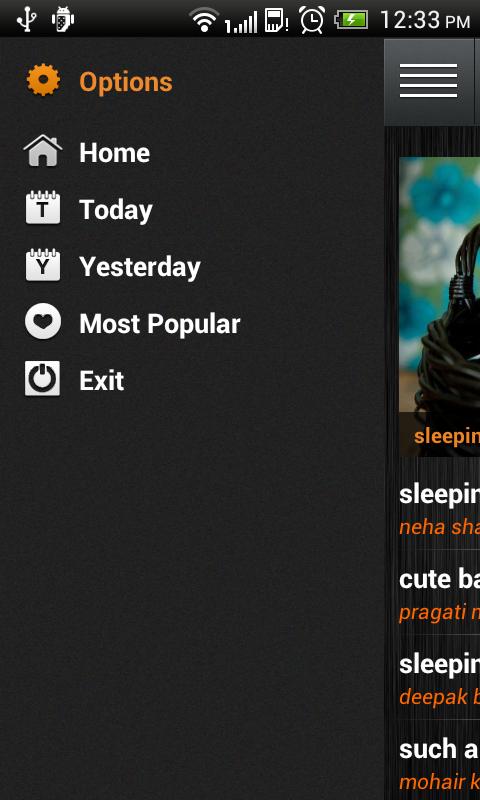Image resolution: width=480 pixels, height=800 pixels.
Task: Tap the orange Options gear icon
Action: click(x=43, y=80)
